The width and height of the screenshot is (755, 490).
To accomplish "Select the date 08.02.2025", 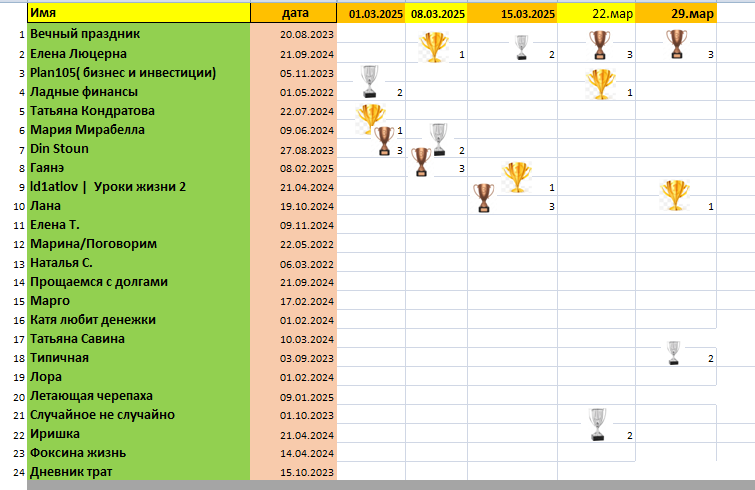I will [307, 168].
